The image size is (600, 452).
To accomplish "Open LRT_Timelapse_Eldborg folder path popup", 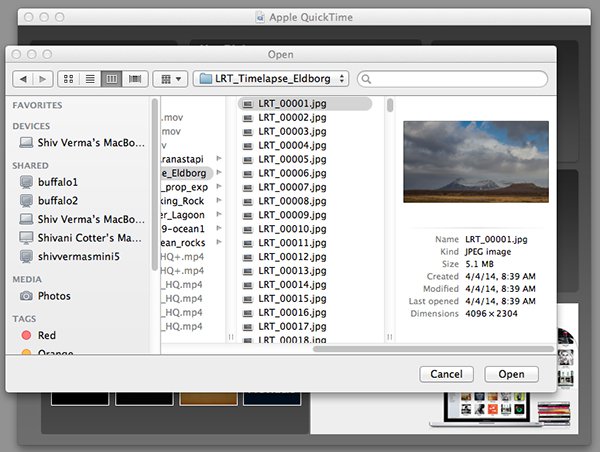I will pyautogui.click(x=271, y=78).
